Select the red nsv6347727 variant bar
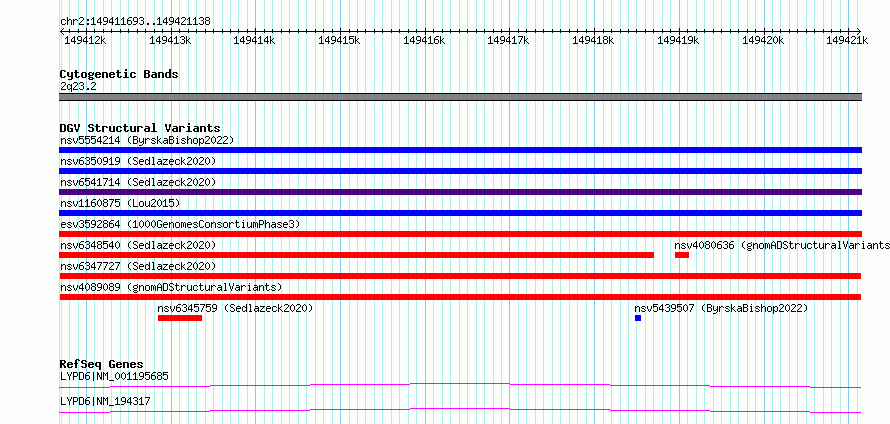The height and width of the screenshot is (424, 890). pos(460,276)
